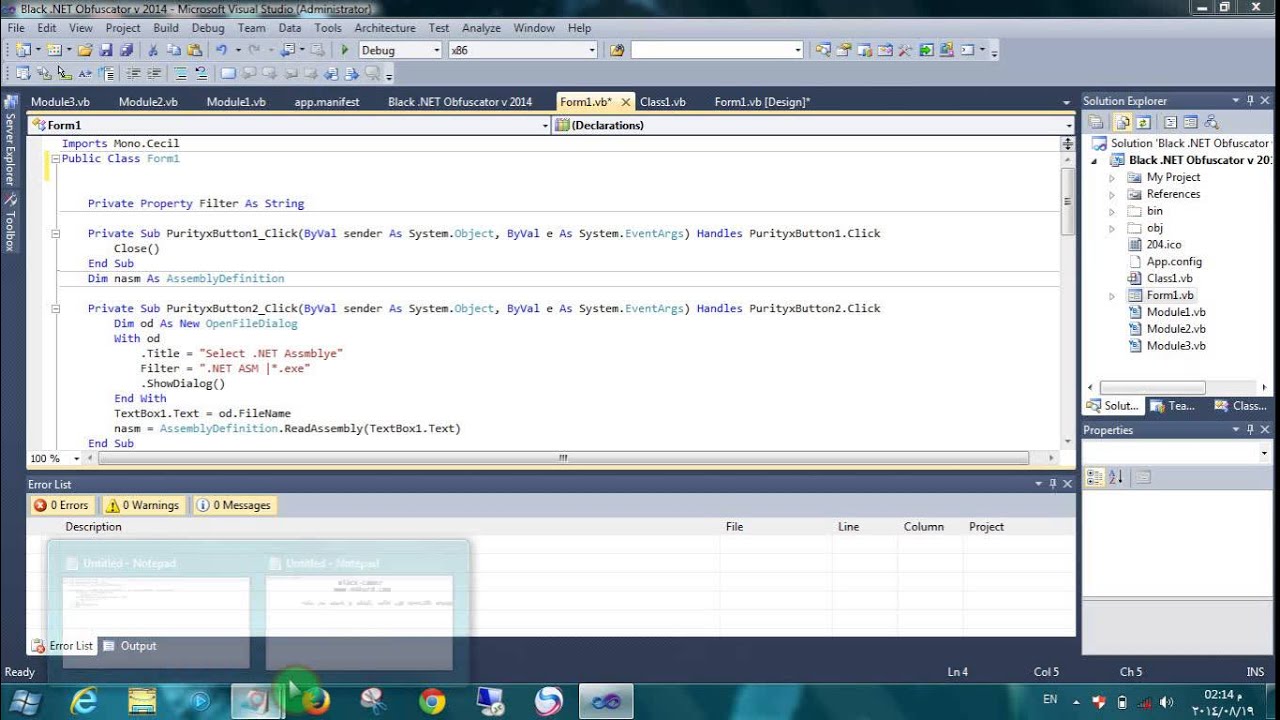Viewport: 1280px width, 720px height.
Task: Expand the bin folder node
Action: pos(1112,211)
